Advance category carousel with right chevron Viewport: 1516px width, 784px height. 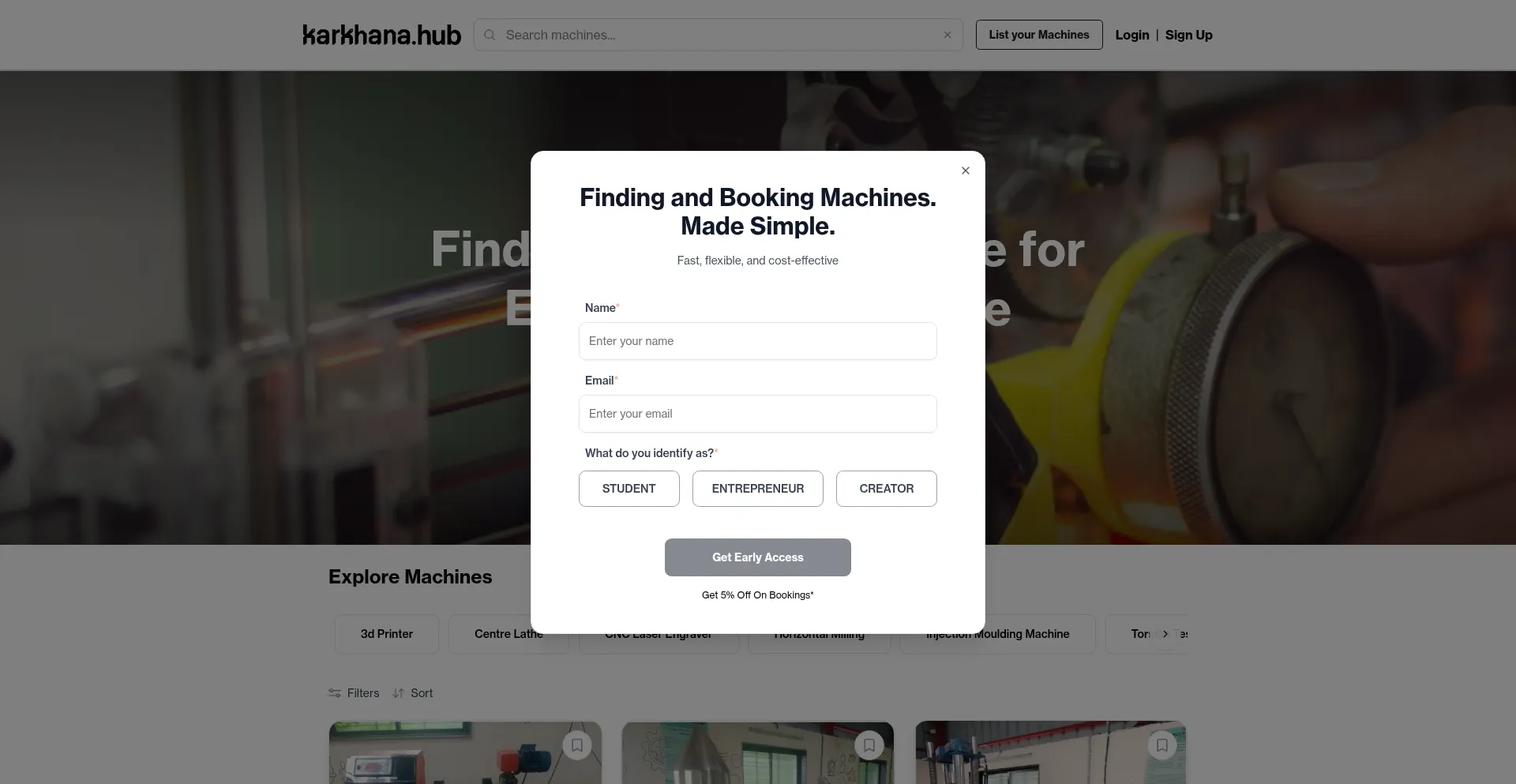[x=1165, y=634]
